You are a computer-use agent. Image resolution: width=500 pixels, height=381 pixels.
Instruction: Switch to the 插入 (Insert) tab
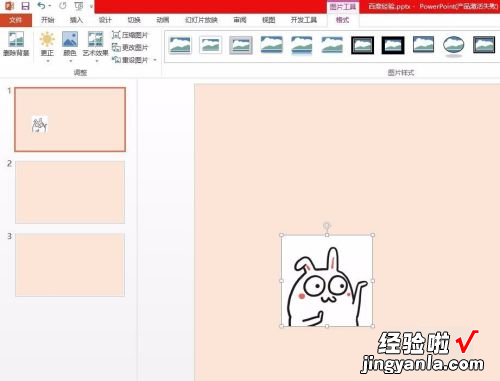point(76,20)
